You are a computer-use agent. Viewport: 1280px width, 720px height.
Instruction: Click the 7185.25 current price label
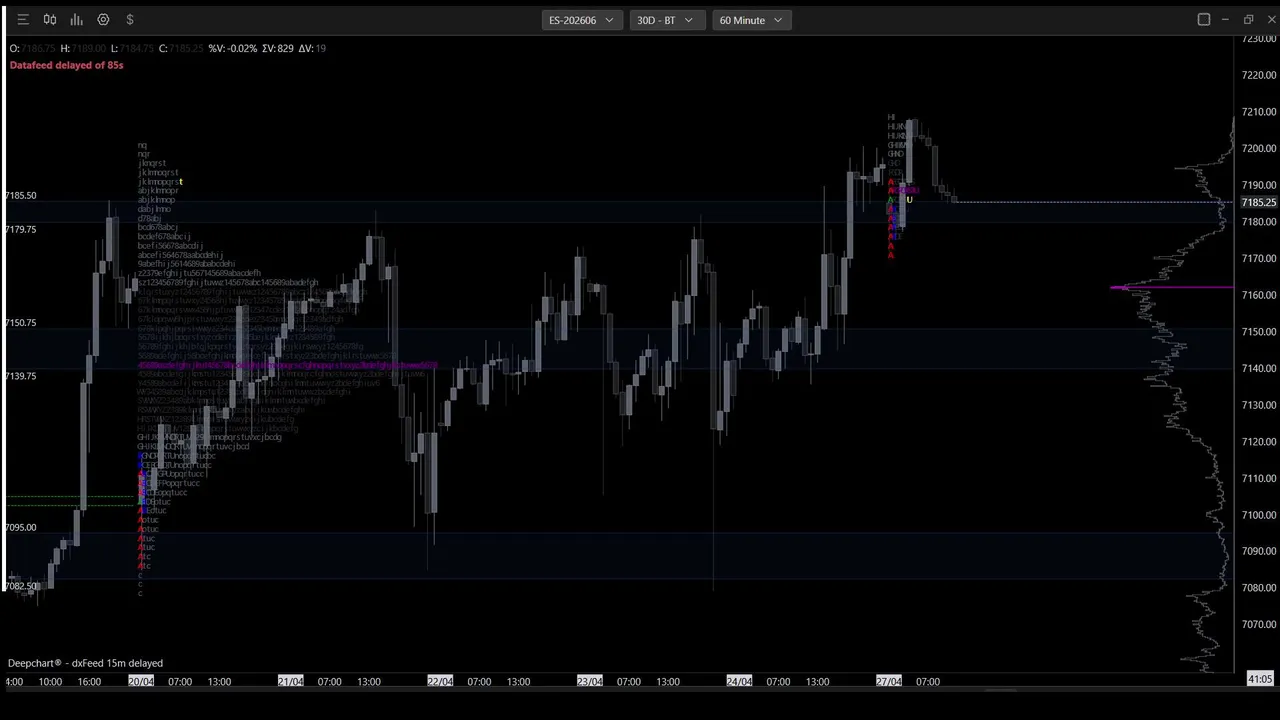click(x=1259, y=203)
